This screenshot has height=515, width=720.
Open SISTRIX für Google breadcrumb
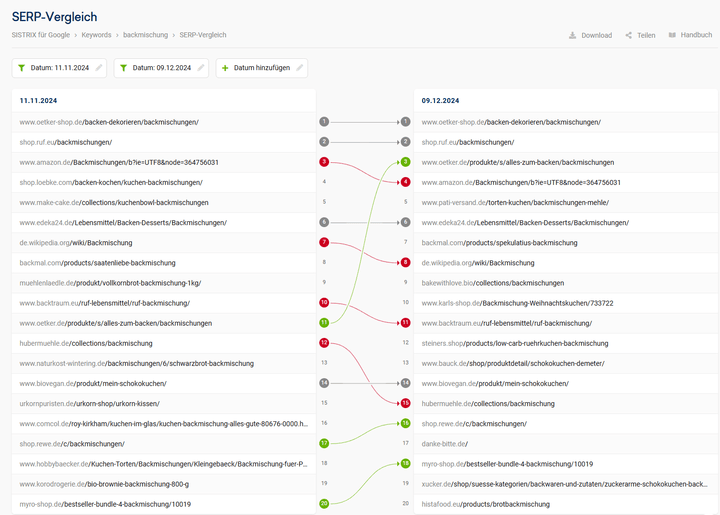(x=41, y=35)
